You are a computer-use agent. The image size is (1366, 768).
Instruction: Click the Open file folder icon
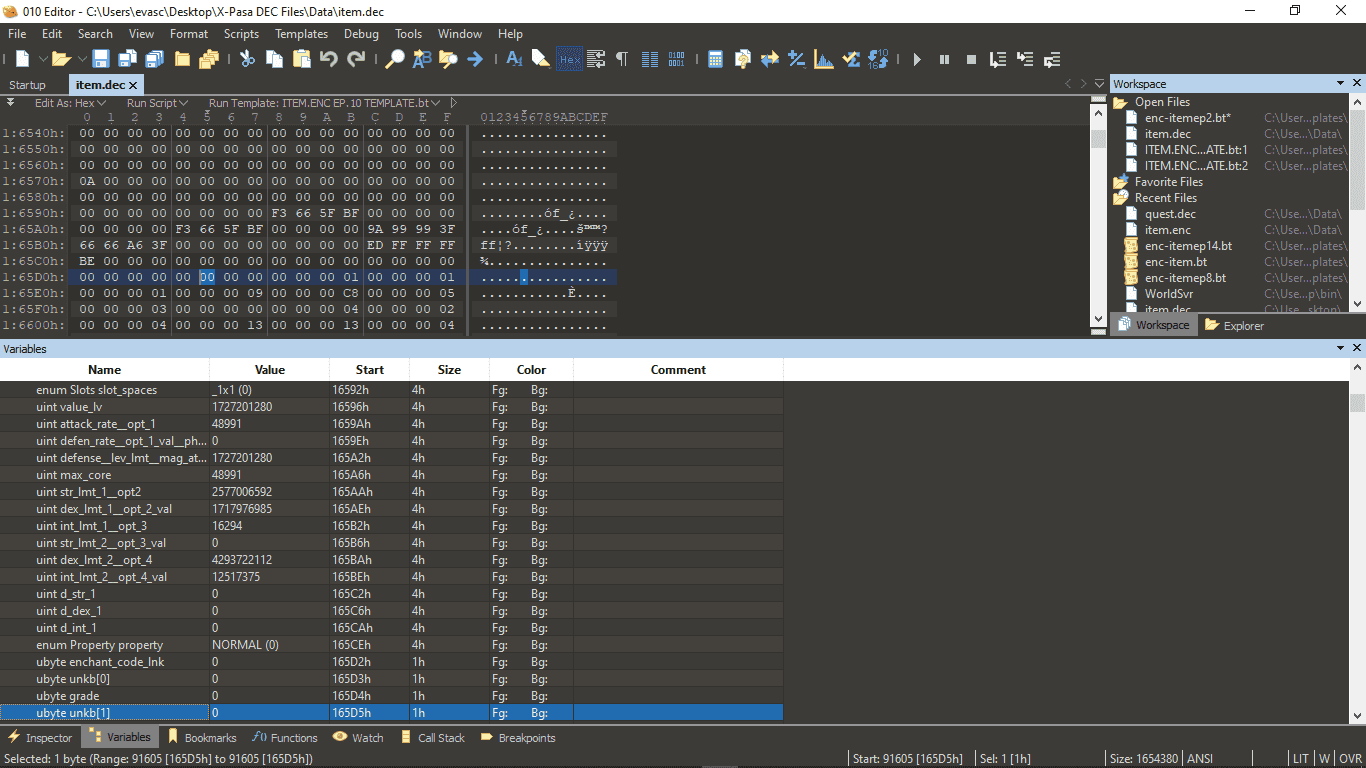tap(61, 59)
